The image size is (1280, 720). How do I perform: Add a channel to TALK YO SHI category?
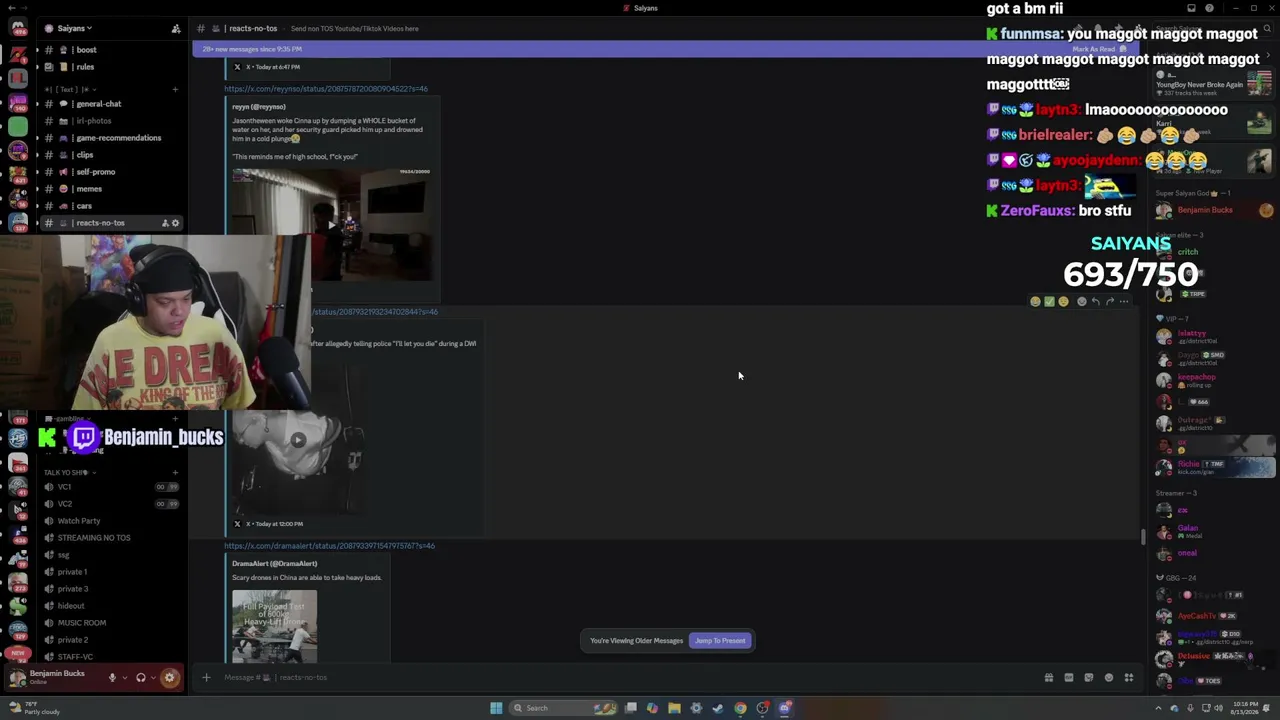pos(175,472)
